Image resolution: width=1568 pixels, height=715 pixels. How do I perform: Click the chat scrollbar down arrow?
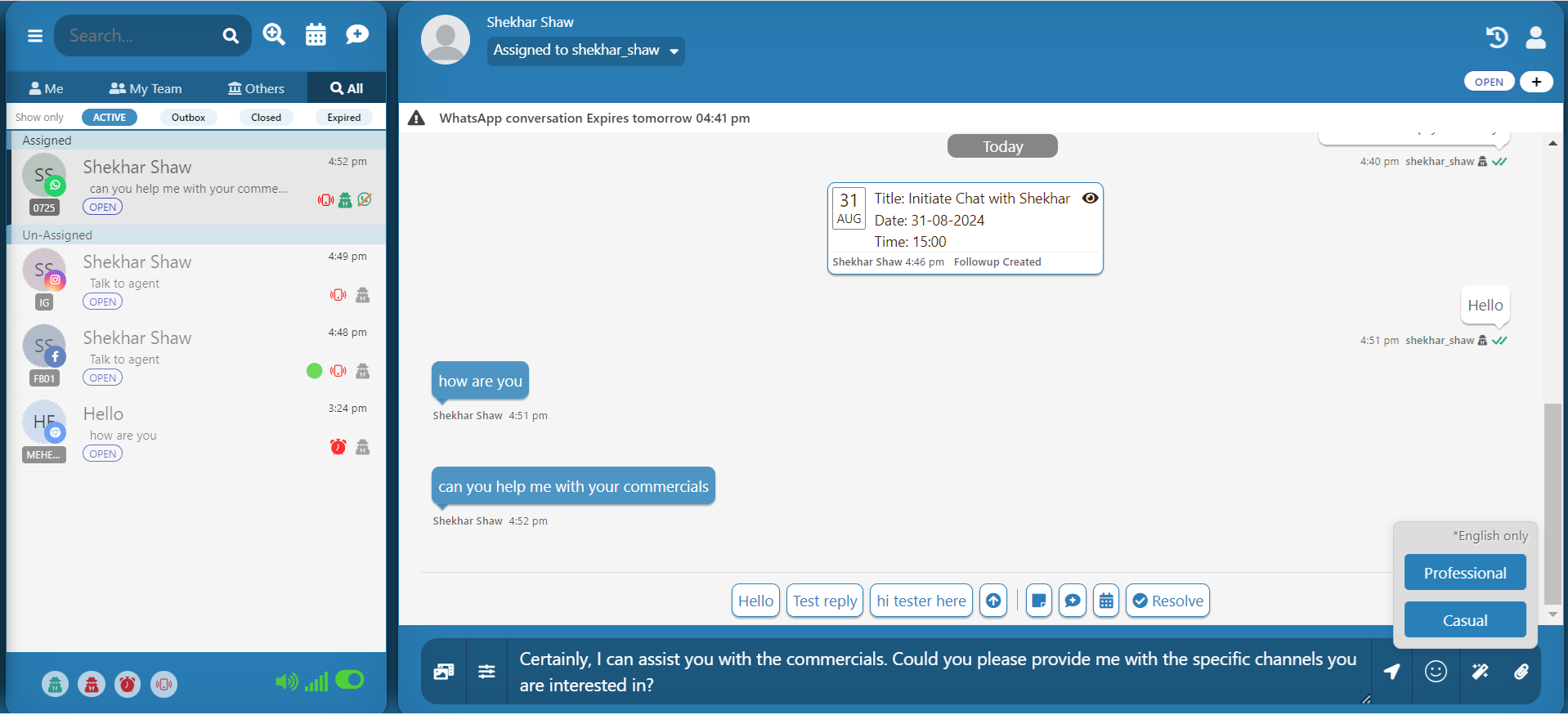click(x=1552, y=614)
